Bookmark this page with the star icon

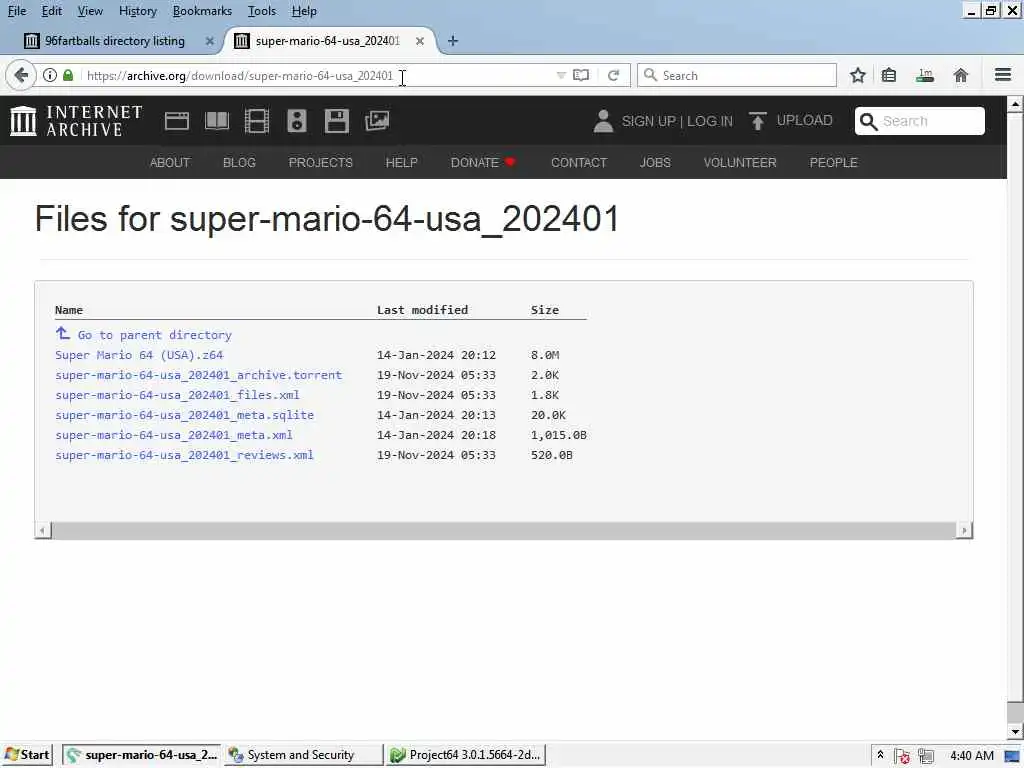tap(857, 76)
